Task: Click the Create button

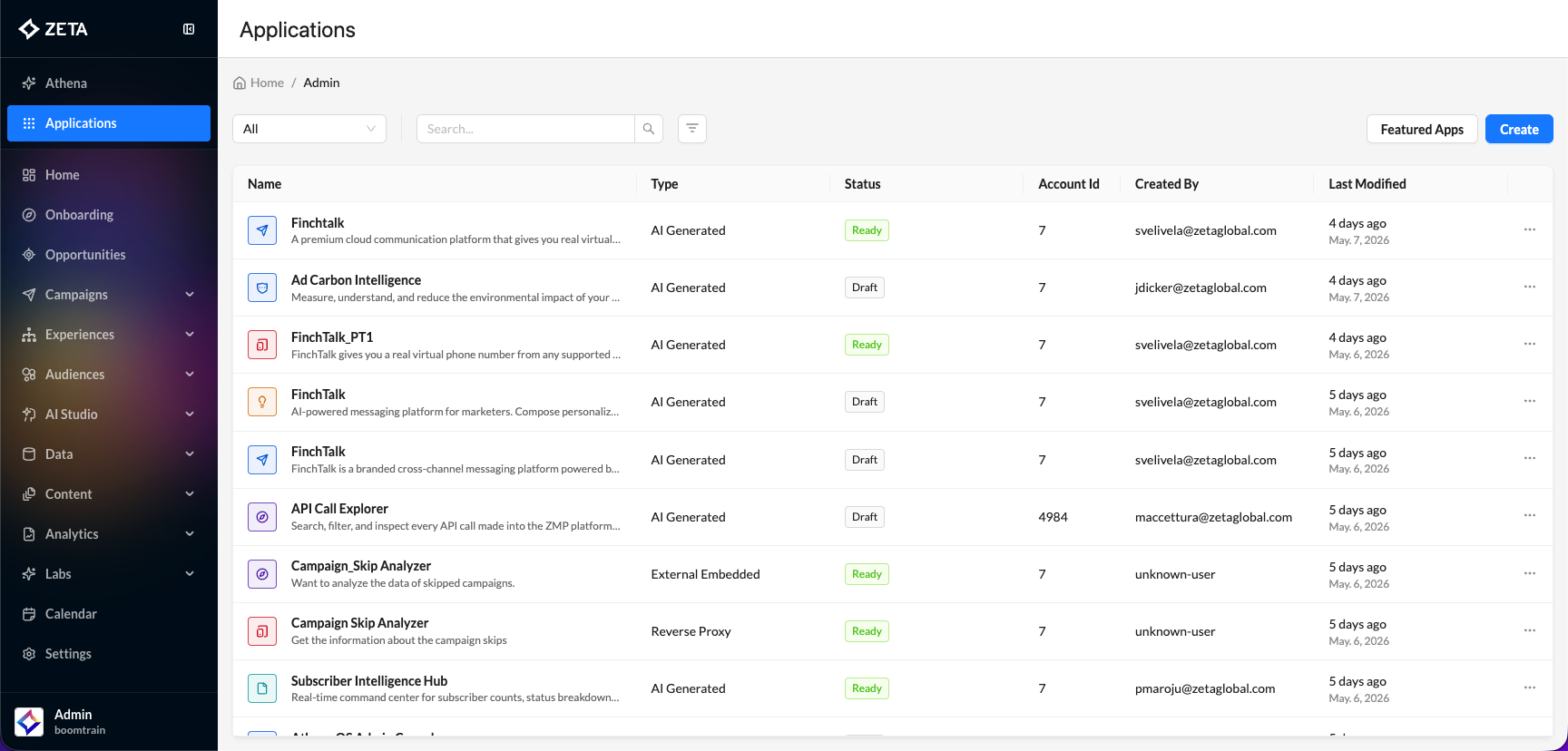Action: tap(1519, 129)
